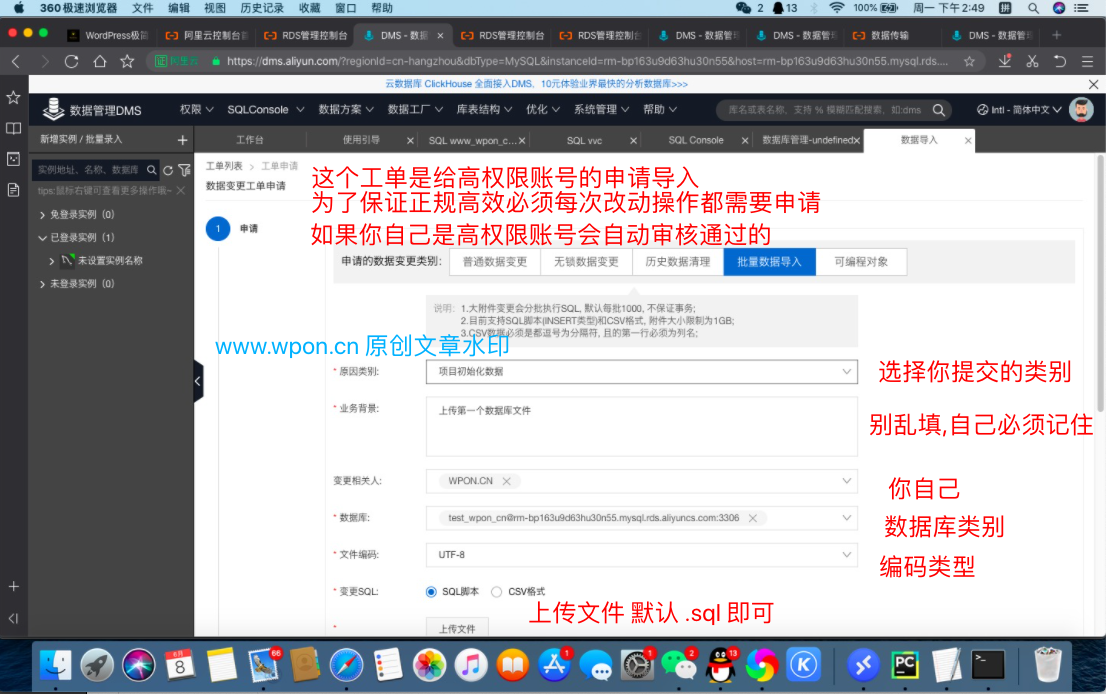
Task: Reload the current page
Action: [x=71, y=61]
